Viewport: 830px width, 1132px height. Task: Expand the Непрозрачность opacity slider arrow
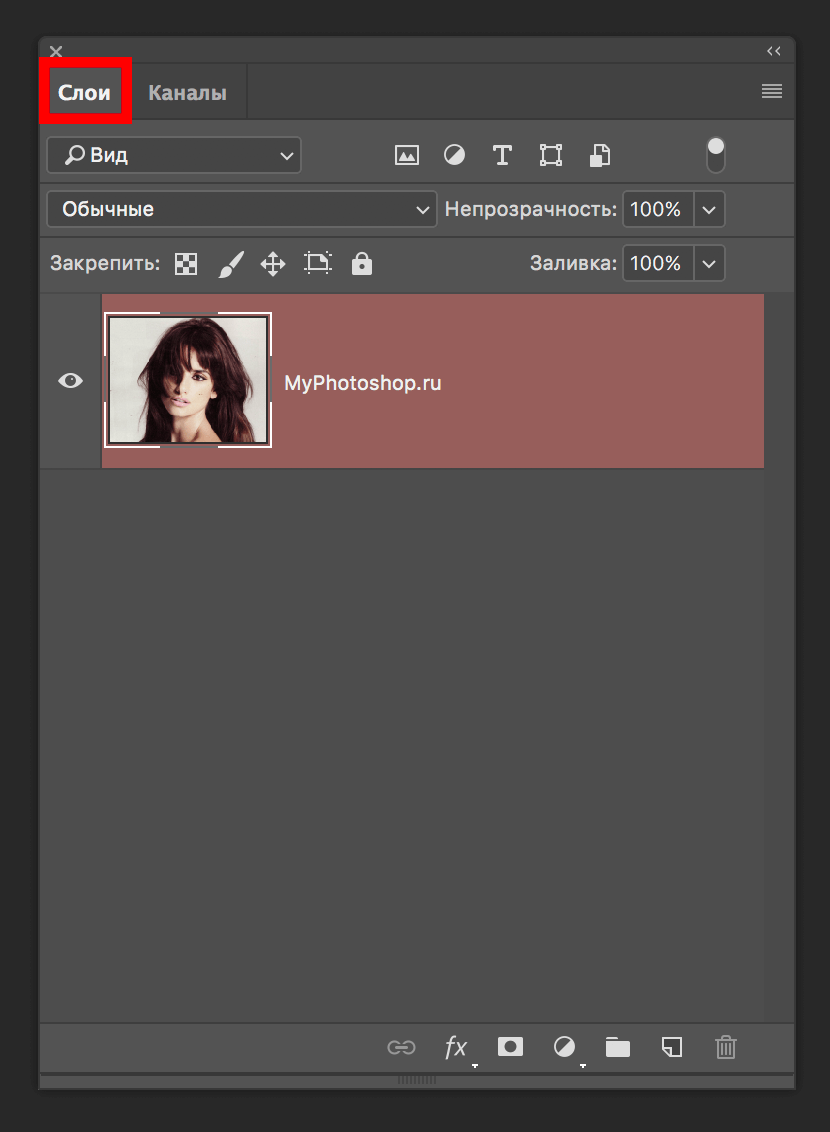point(709,210)
